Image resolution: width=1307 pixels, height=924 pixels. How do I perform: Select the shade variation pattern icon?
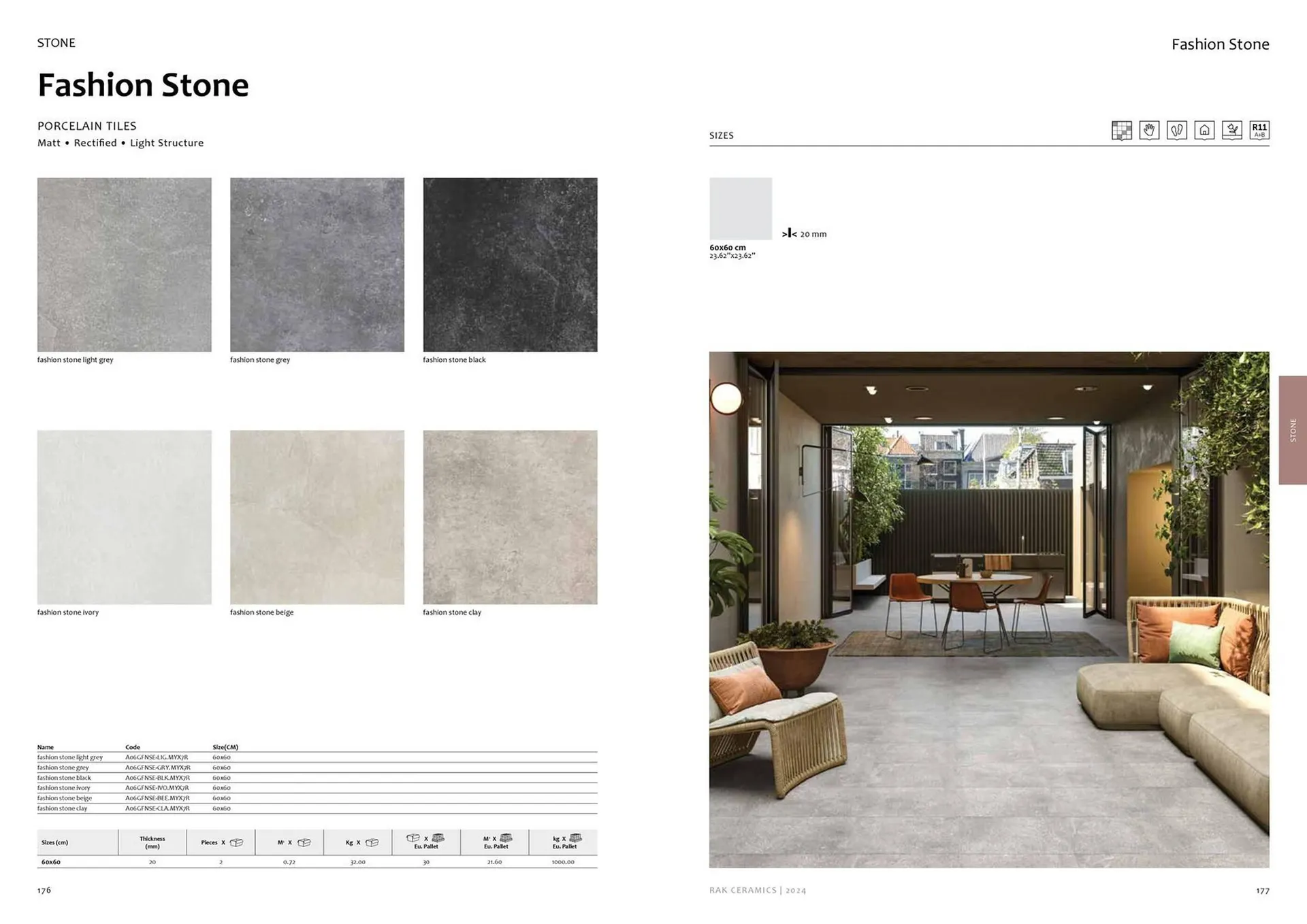(1122, 130)
